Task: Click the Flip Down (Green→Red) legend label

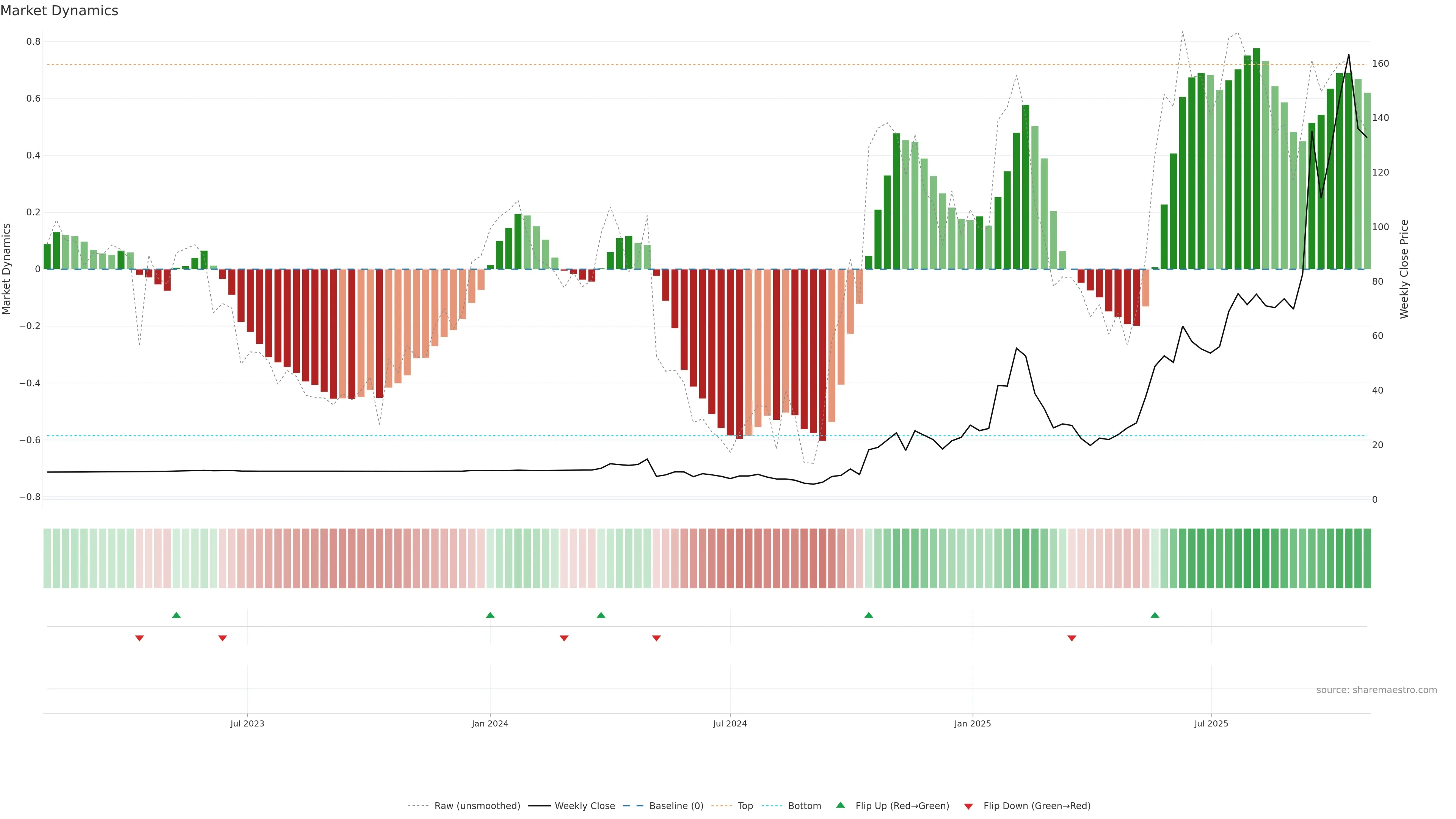Action: click(1037, 806)
